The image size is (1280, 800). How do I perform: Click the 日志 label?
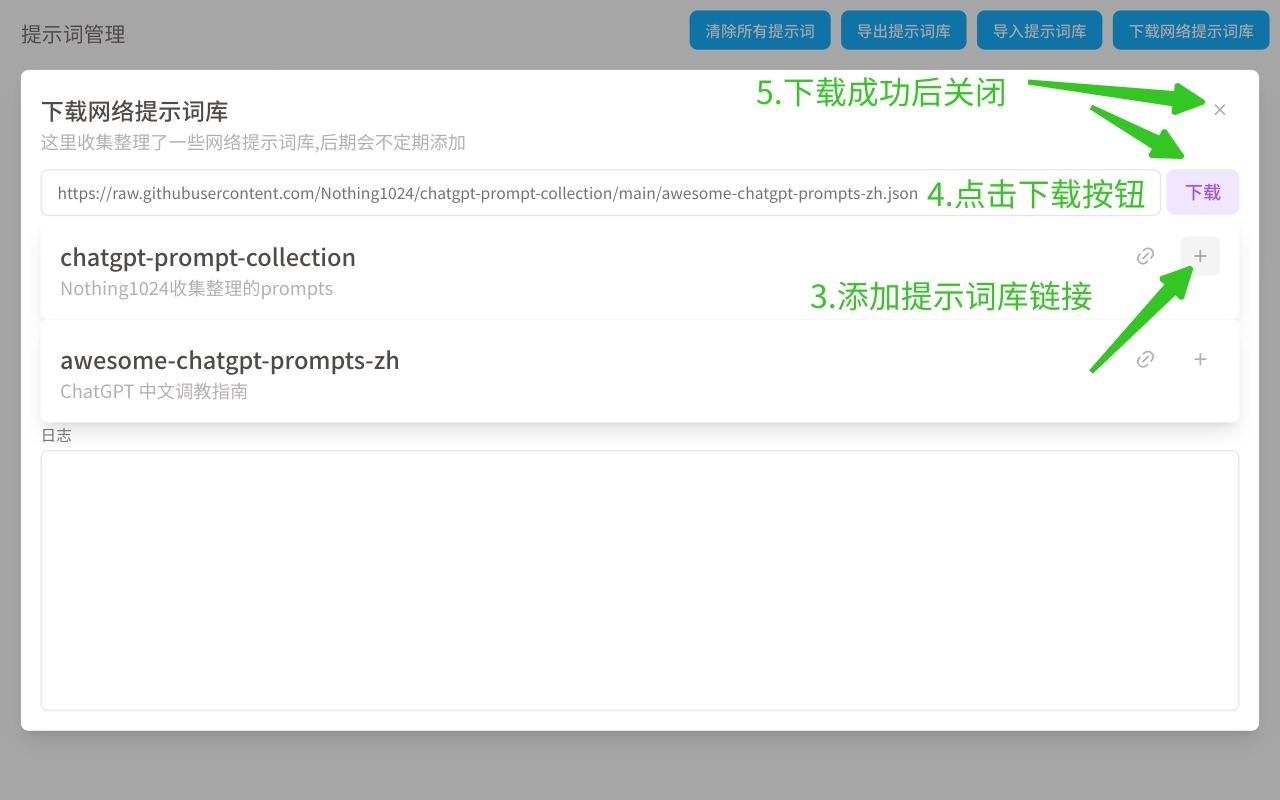[x=56, y=436]
